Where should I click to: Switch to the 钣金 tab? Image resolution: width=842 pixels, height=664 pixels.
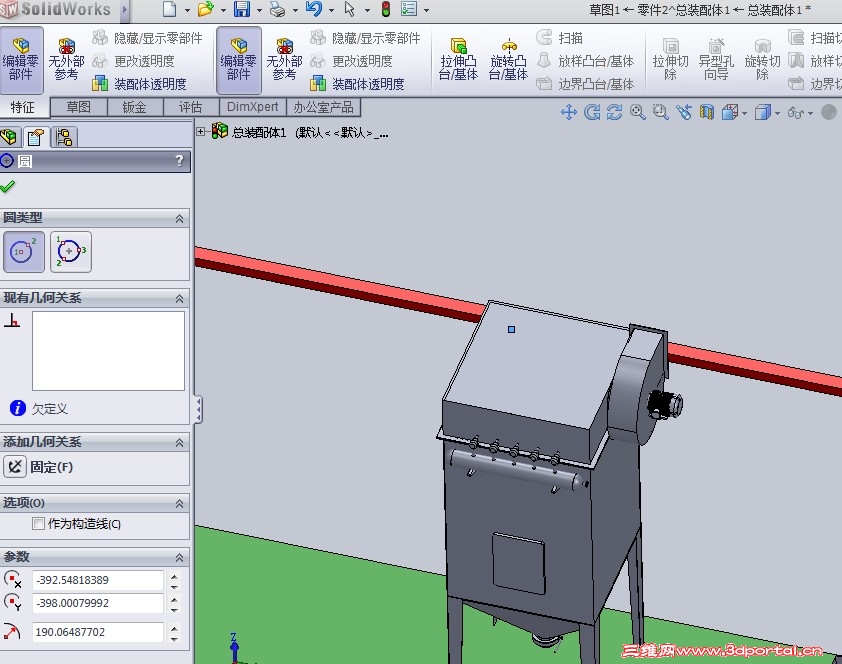(x=134, y=107)
